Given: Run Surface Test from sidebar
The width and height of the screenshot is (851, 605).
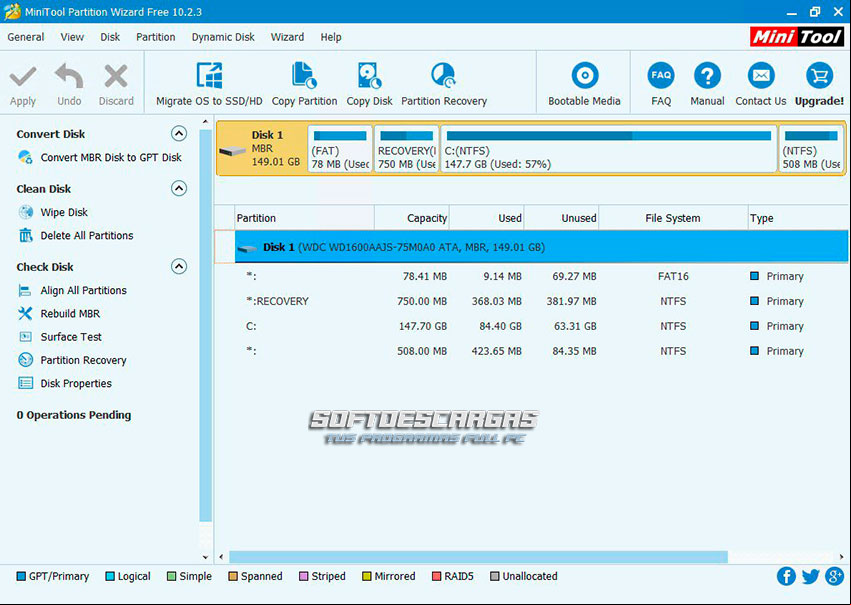Looking at the screenshot, I should (x=60, y=337).
